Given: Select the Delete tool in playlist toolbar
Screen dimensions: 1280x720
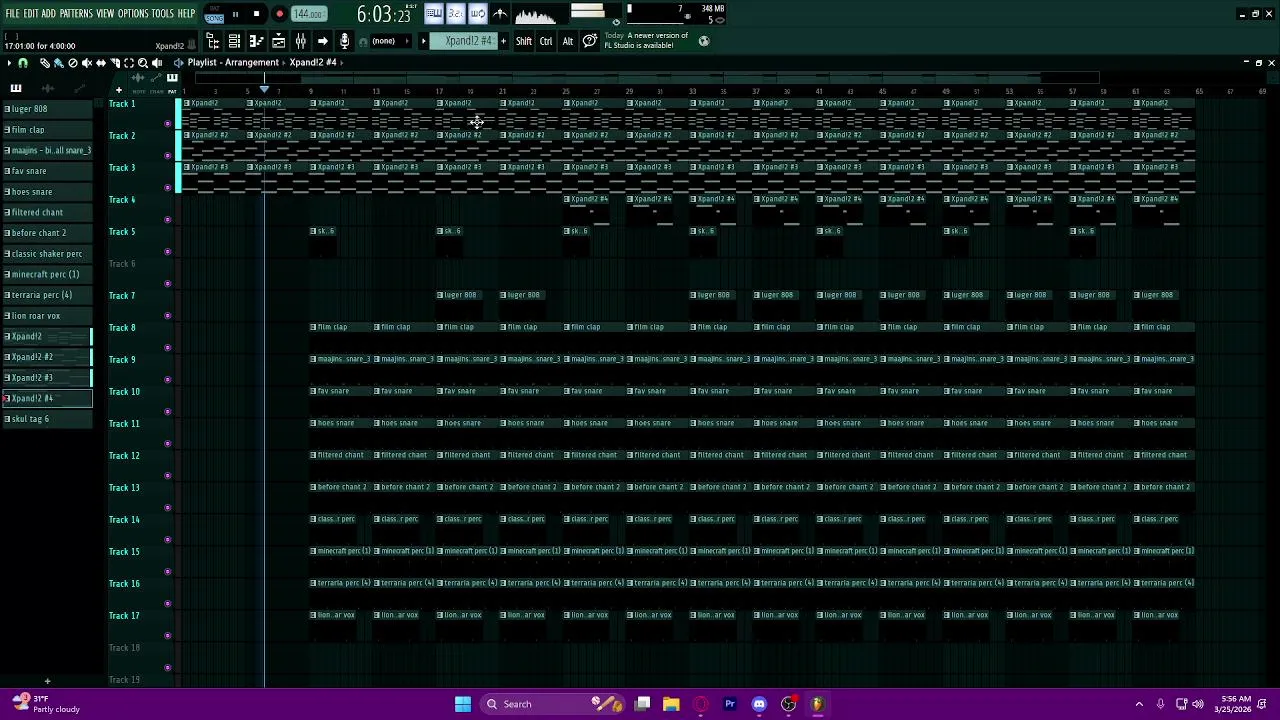Looking at the screenshot, I should click(72, 63).
